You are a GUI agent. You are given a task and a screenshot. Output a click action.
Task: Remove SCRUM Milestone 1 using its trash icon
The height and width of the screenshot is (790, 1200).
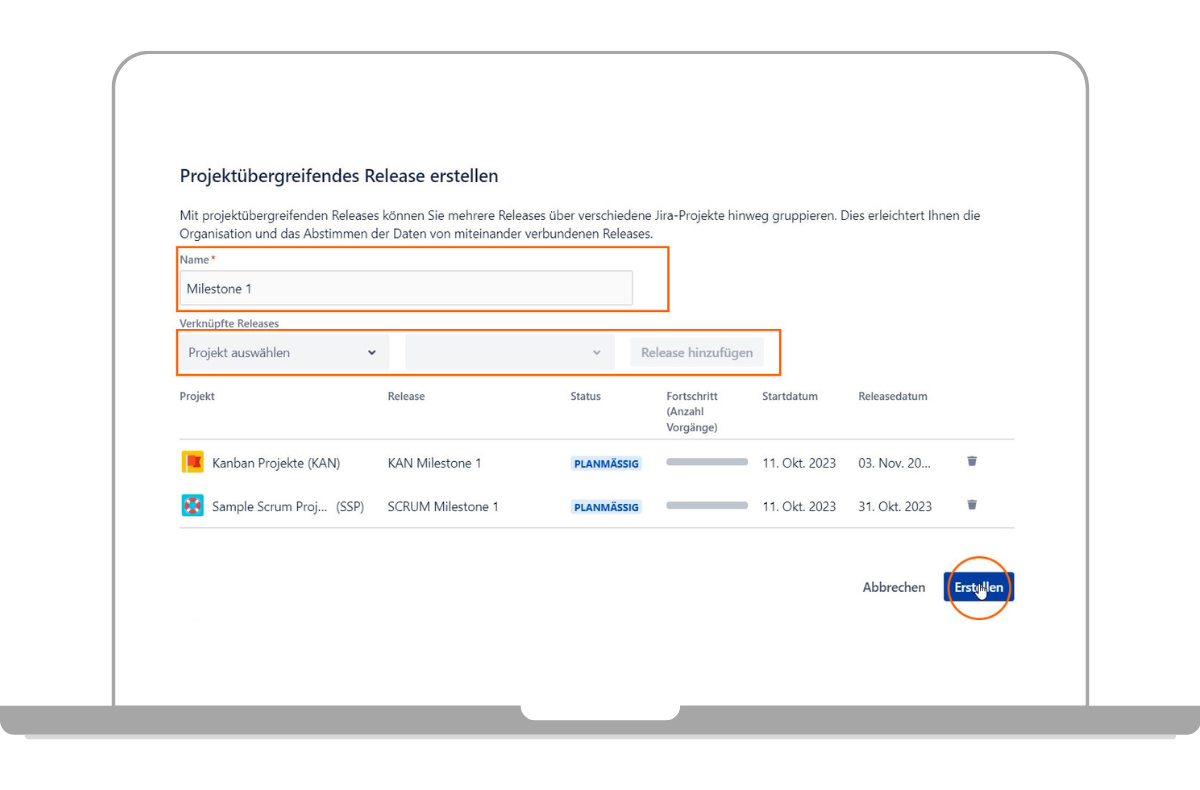point(971,505)
